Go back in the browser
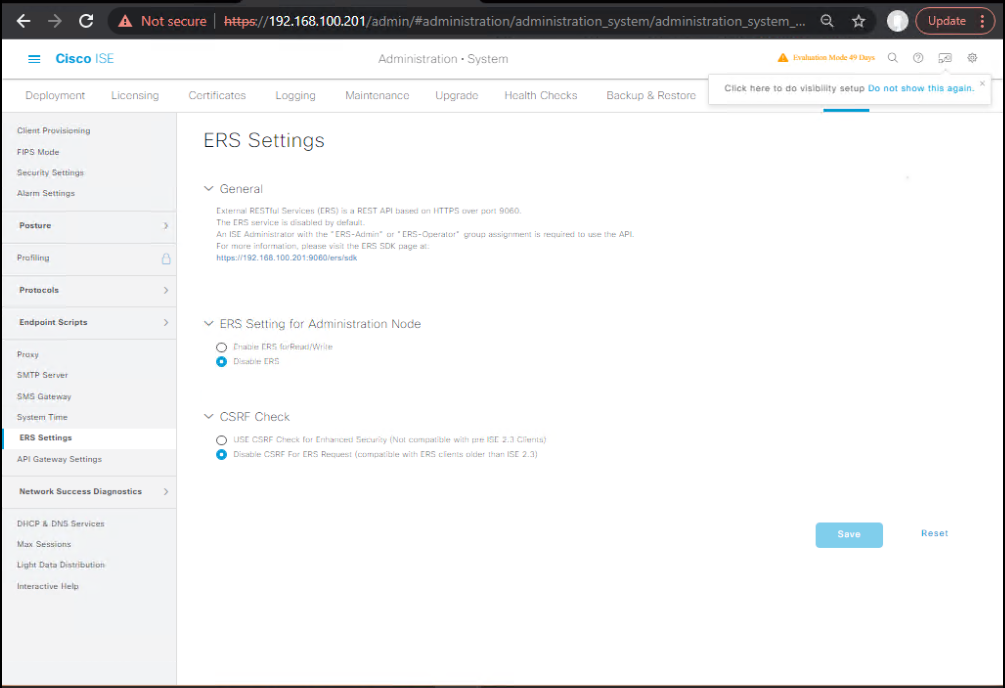Image resolution: width=1005 pixels, height=688 pixels. pos(24,21)
